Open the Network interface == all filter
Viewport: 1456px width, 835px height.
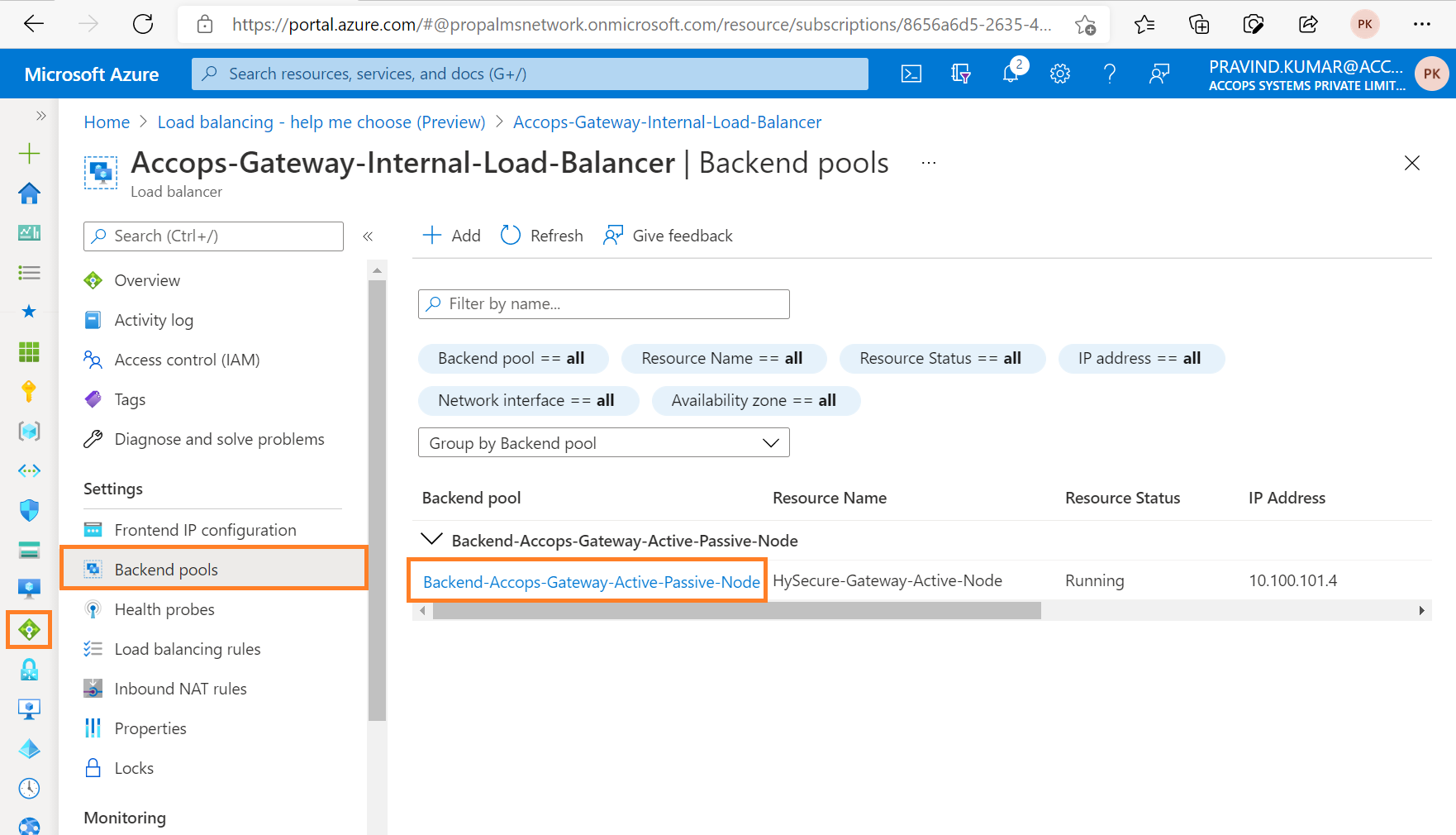527,400
